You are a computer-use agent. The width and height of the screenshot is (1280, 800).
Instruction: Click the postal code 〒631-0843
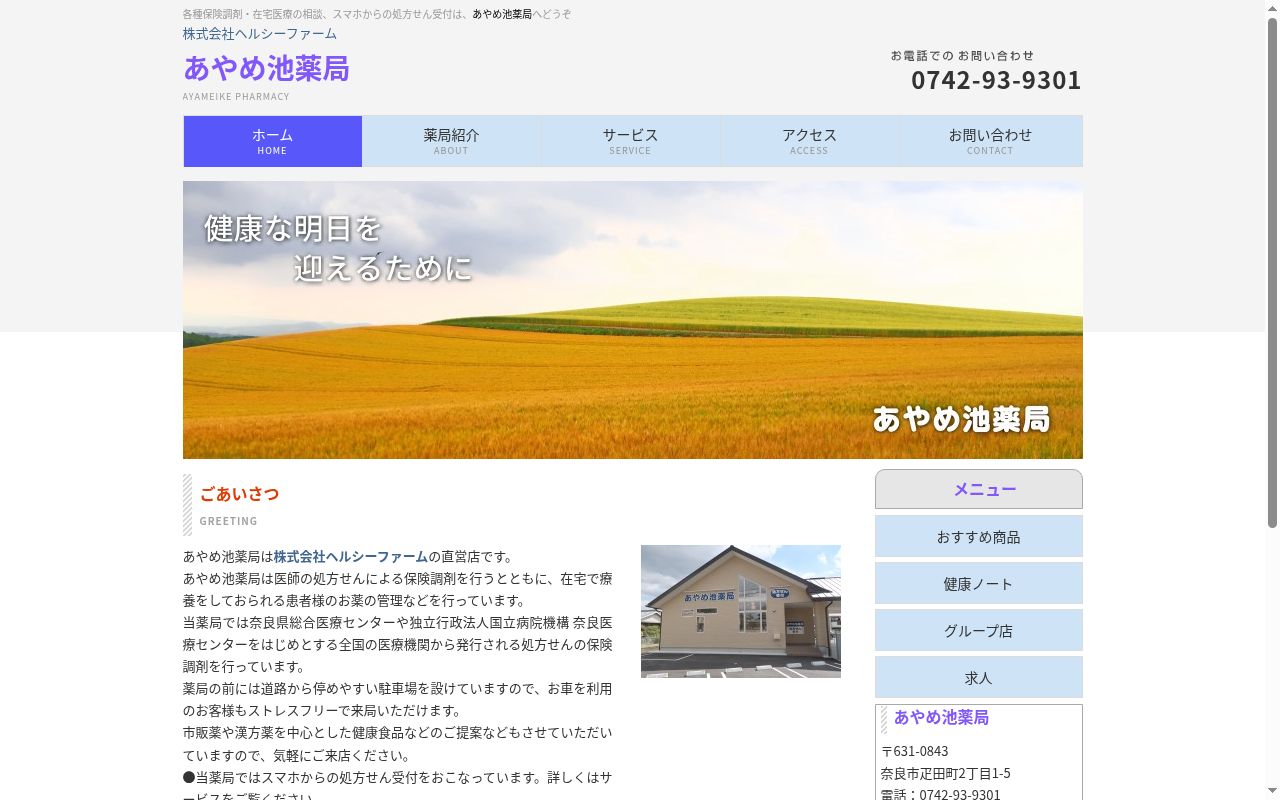point(914,751)
